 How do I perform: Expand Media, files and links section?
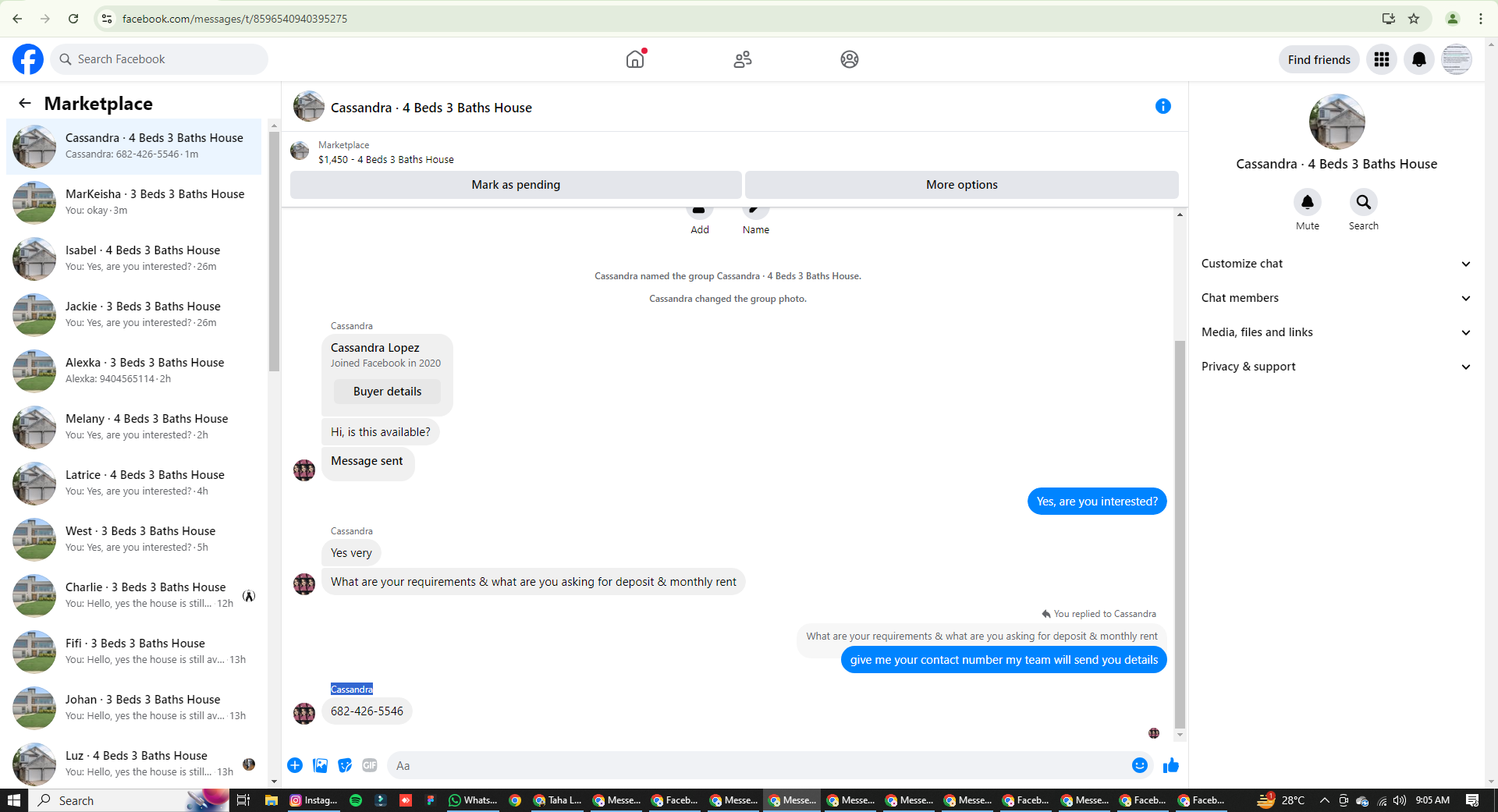(x=1336, y=332)
